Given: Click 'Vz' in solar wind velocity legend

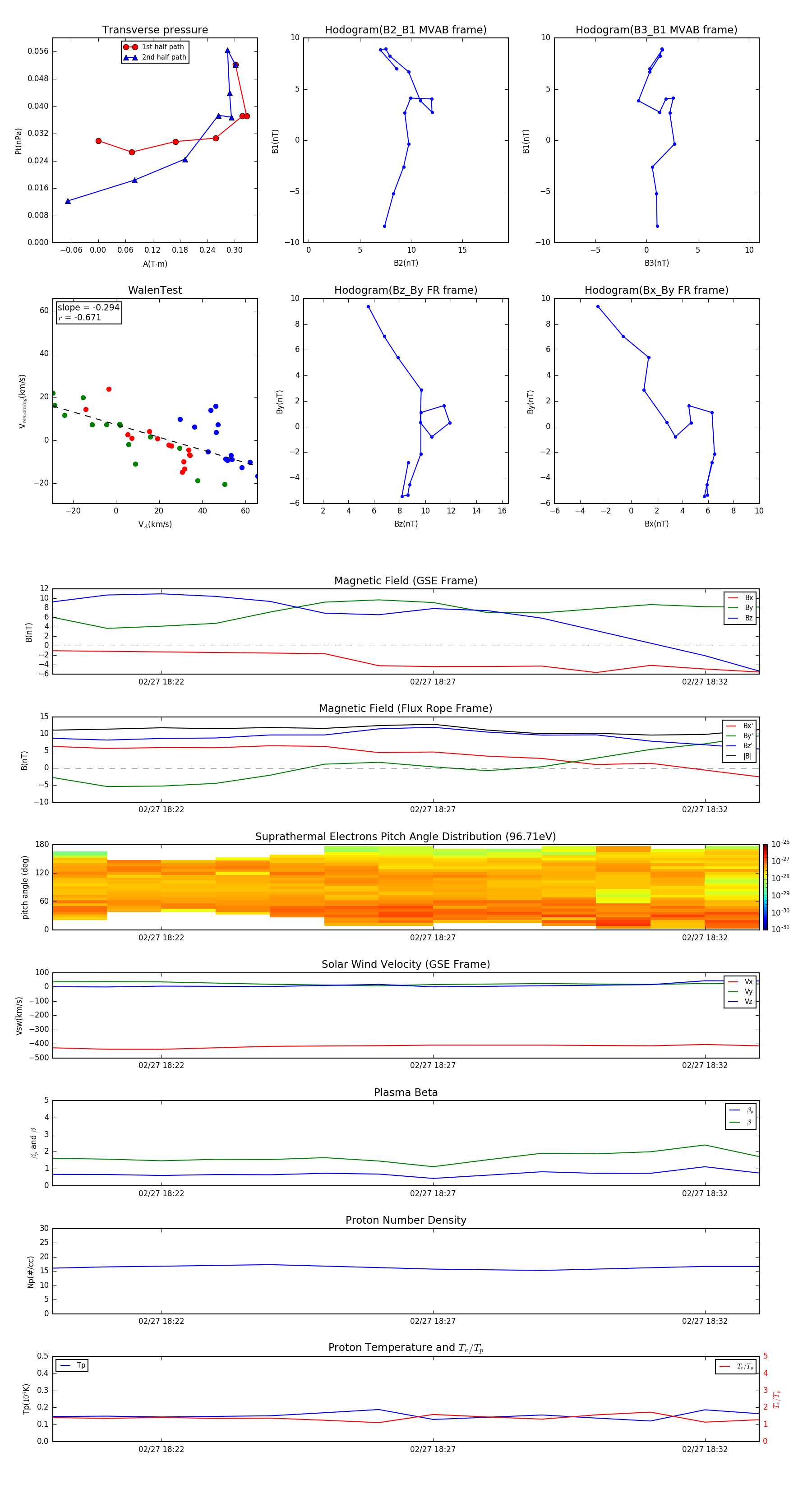Looking at the screenshot, I should point(741,1002).
